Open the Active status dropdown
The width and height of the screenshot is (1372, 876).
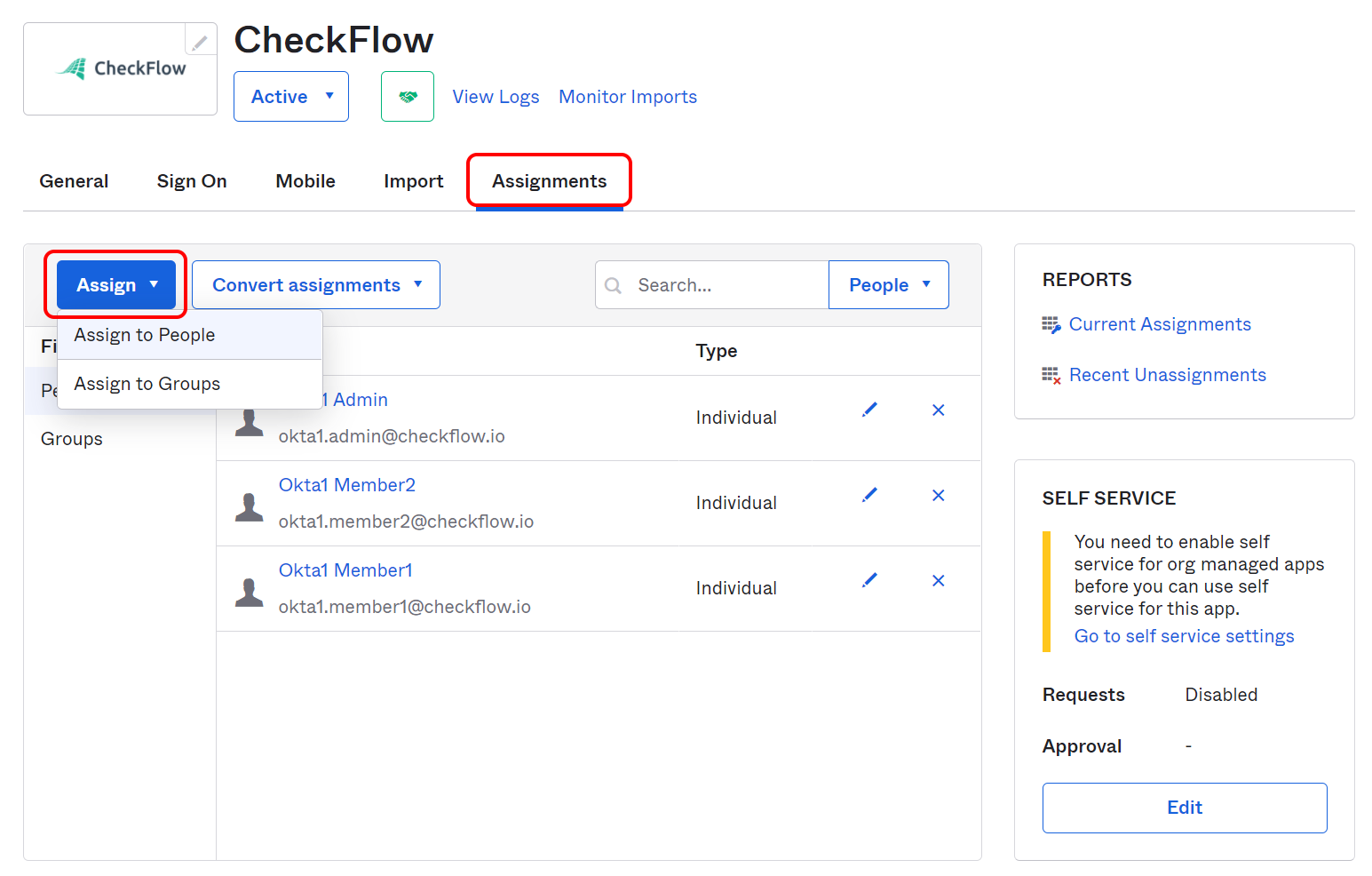point(291,96)
